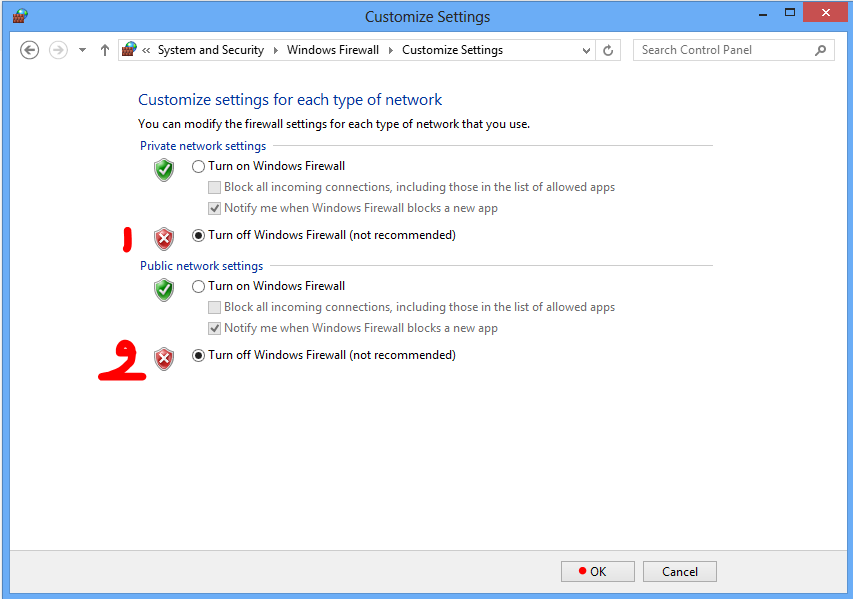Click Private network settings heading

[203, 146]
